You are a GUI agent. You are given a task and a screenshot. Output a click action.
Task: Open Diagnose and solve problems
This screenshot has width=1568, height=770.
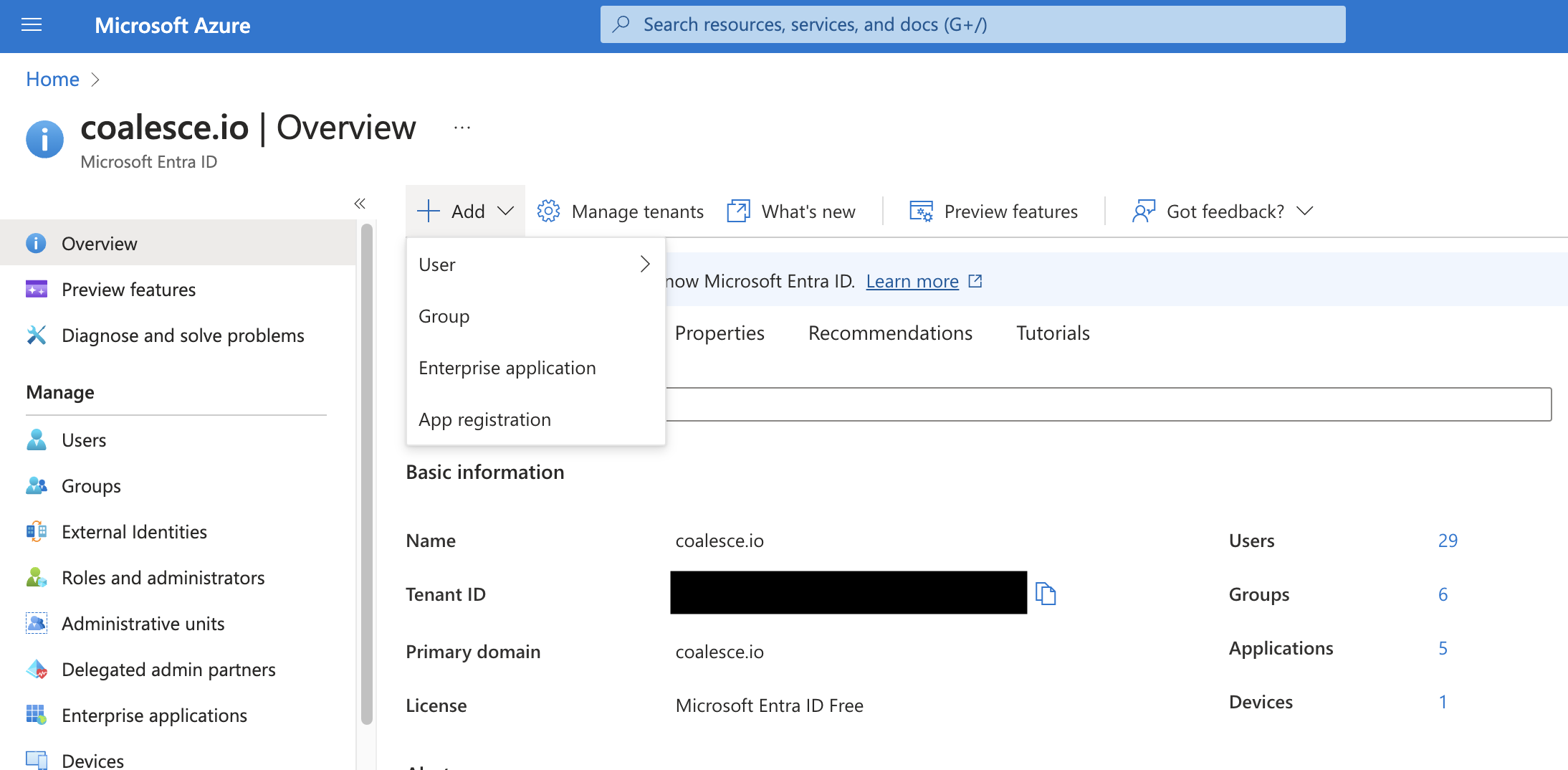click(178, 335)
